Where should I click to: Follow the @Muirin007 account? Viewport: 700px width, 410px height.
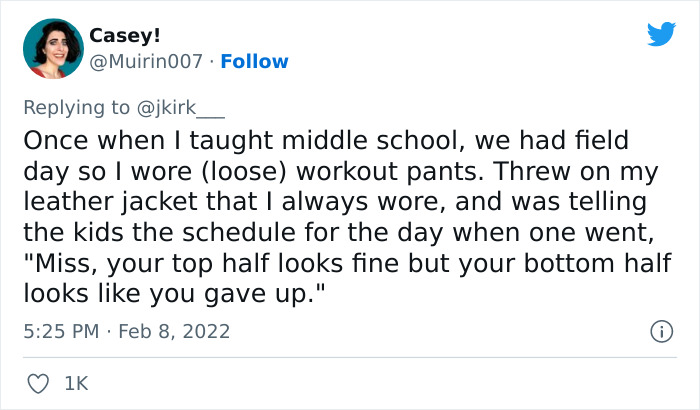click(254, 62)
